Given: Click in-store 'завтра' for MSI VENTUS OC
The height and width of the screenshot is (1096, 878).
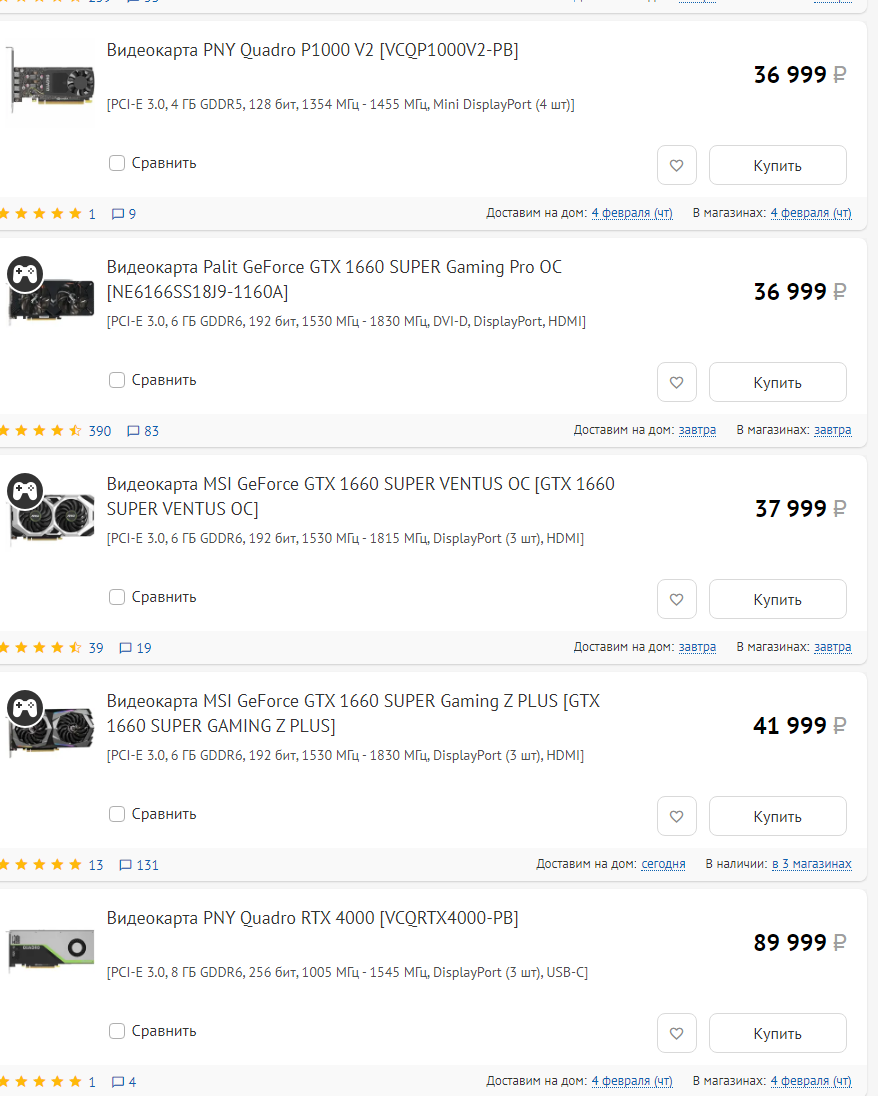Looking at the screenshot, I should pos(833,647).
